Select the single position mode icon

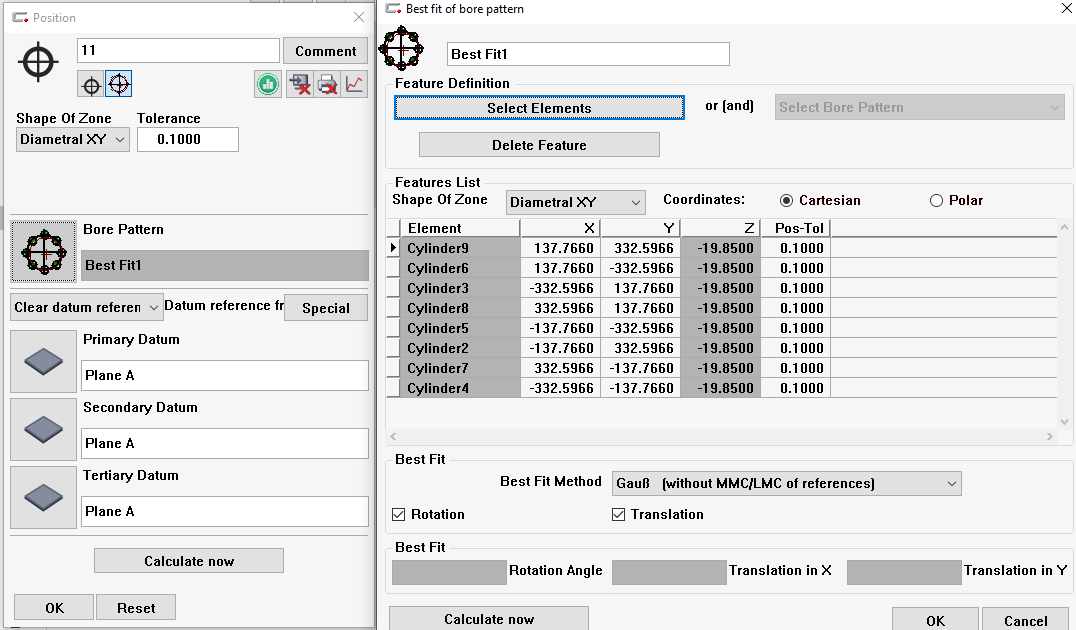click(x=91, y=85)
